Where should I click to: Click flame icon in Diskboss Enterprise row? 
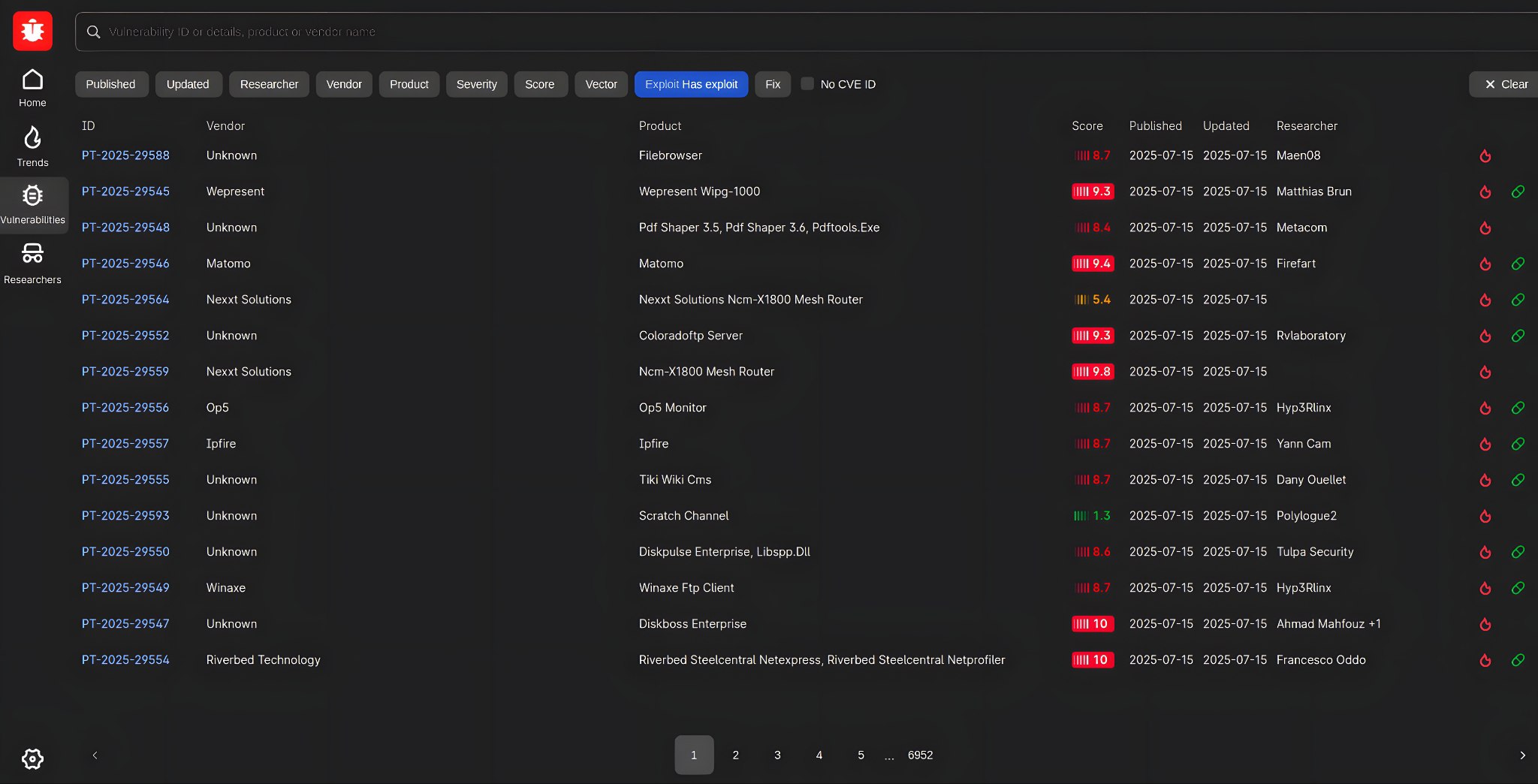pos(1485,624)
